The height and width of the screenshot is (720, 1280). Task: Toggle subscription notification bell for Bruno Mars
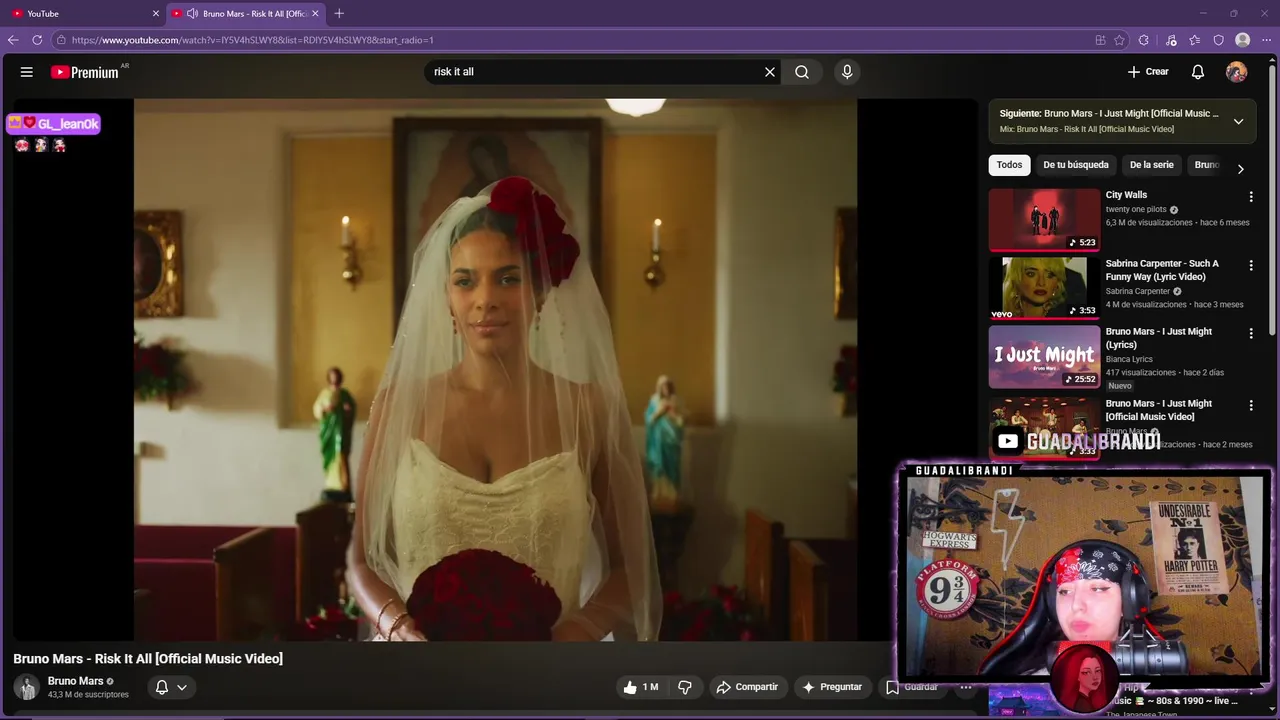pyautogui.click(x=161, y=687)
